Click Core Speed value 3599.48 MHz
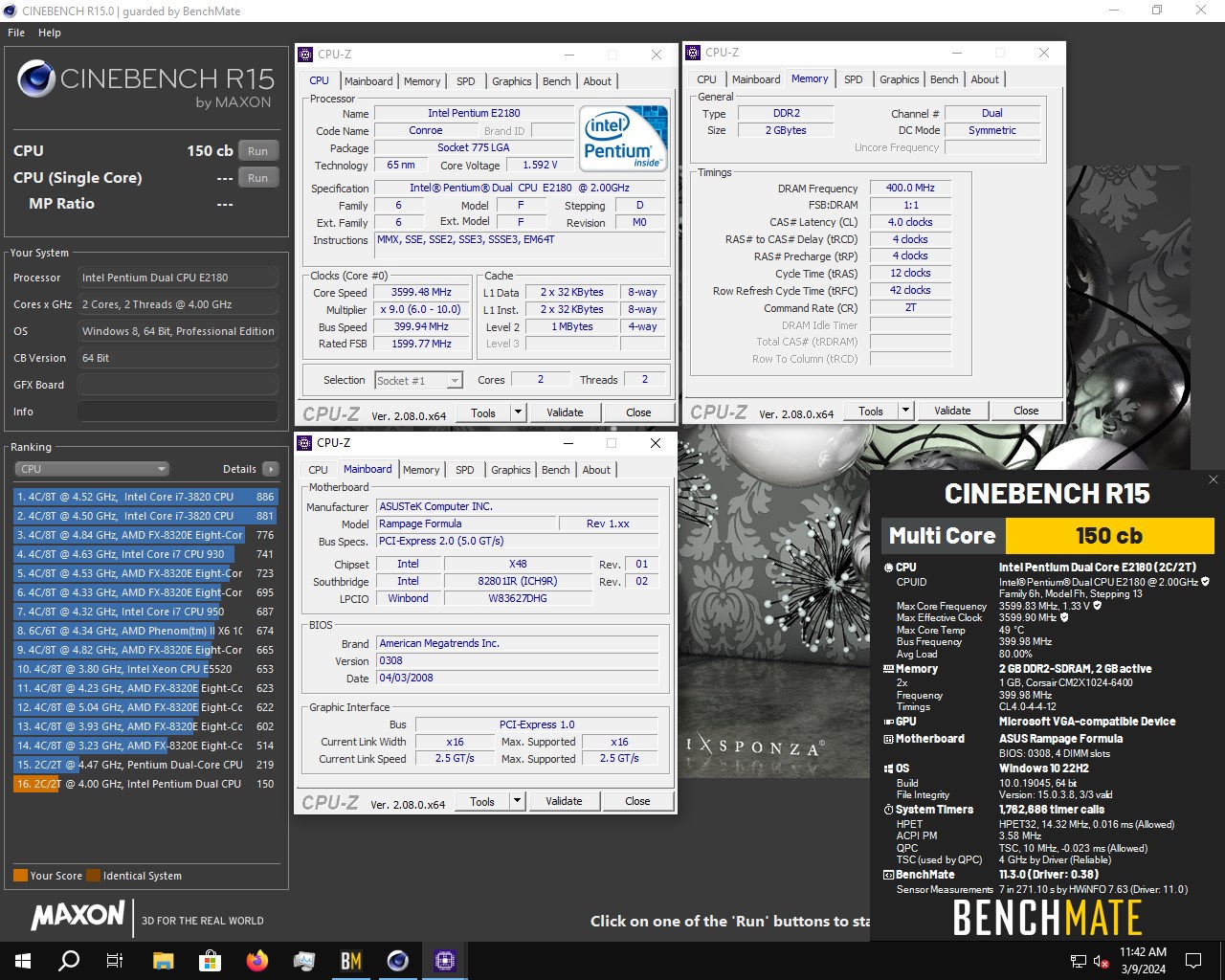 pyautogui.click(x=421, y=293)
